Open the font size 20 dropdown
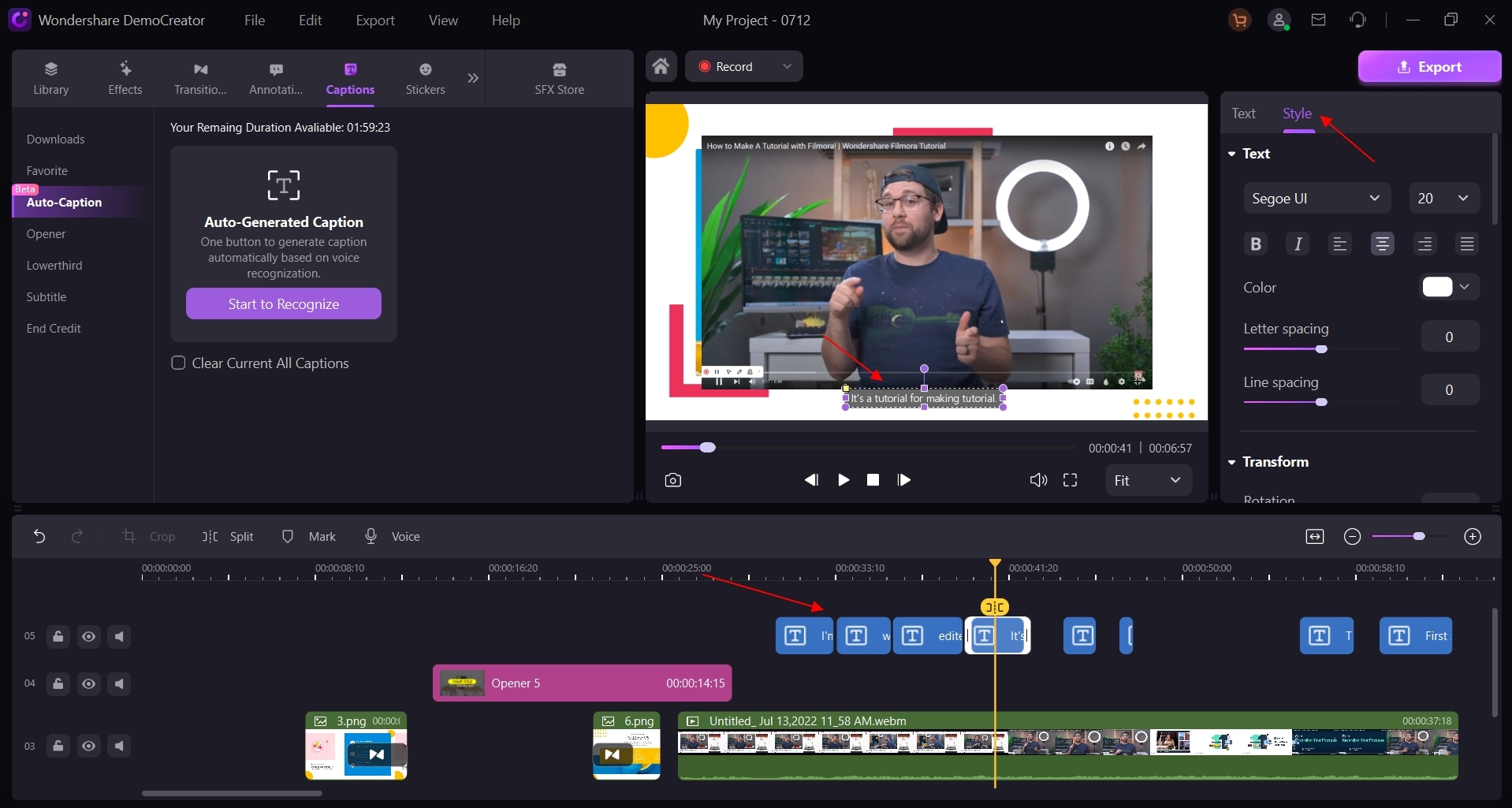1512x808 pixels. point(1443,199)
